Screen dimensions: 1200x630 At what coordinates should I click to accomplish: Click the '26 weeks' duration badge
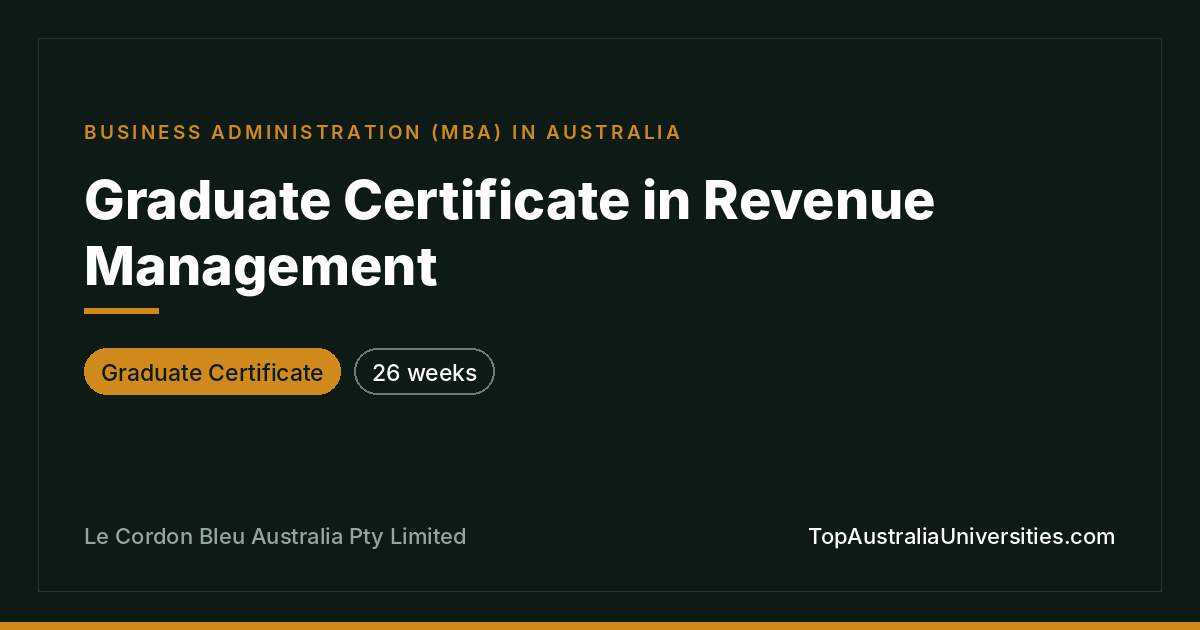click(x=424, y=372)
